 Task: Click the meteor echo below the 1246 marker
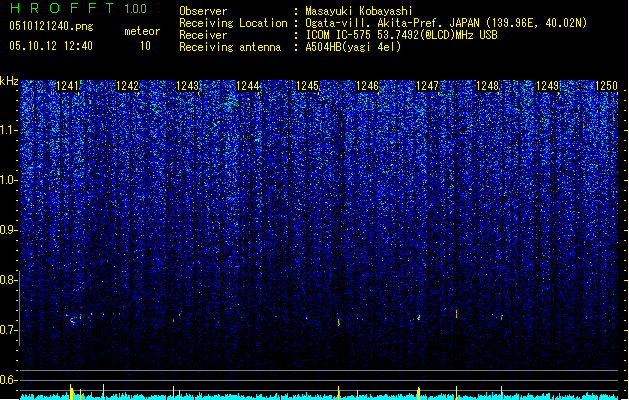coord(339,322)
